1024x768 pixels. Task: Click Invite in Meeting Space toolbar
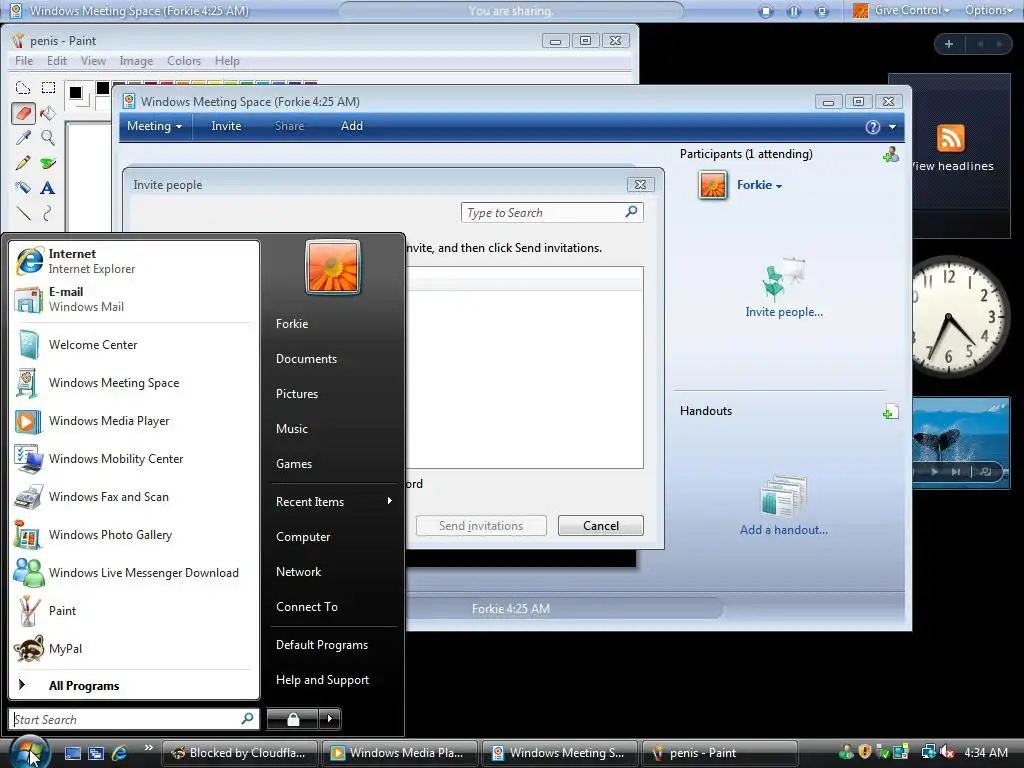[x=226, y=126]
